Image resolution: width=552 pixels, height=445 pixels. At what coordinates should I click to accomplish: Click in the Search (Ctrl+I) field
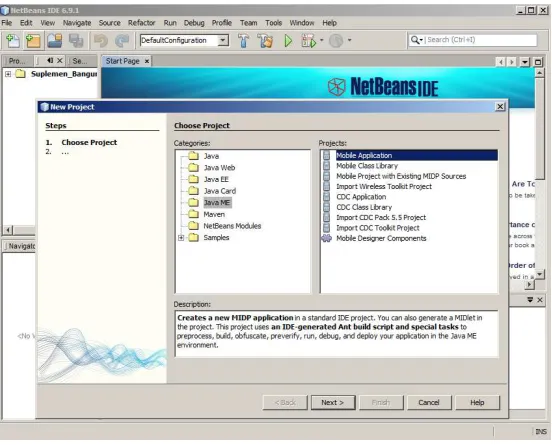(x=481, y=40)
